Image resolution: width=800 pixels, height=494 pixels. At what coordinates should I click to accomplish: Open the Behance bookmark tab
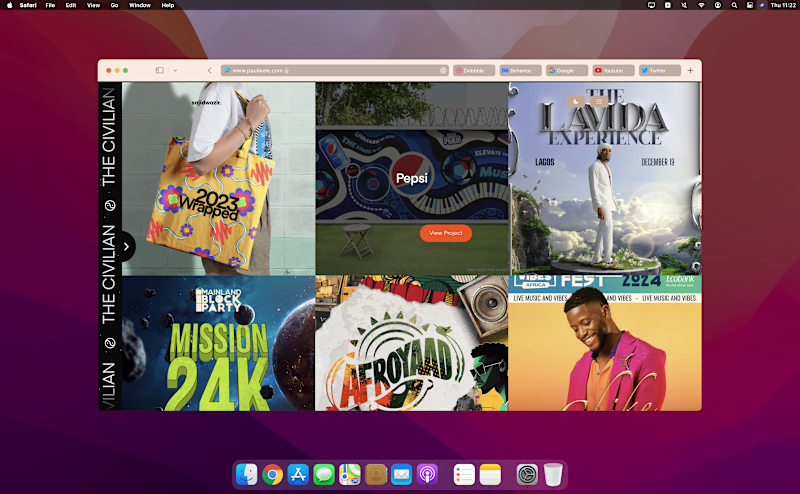pos(520,70)
